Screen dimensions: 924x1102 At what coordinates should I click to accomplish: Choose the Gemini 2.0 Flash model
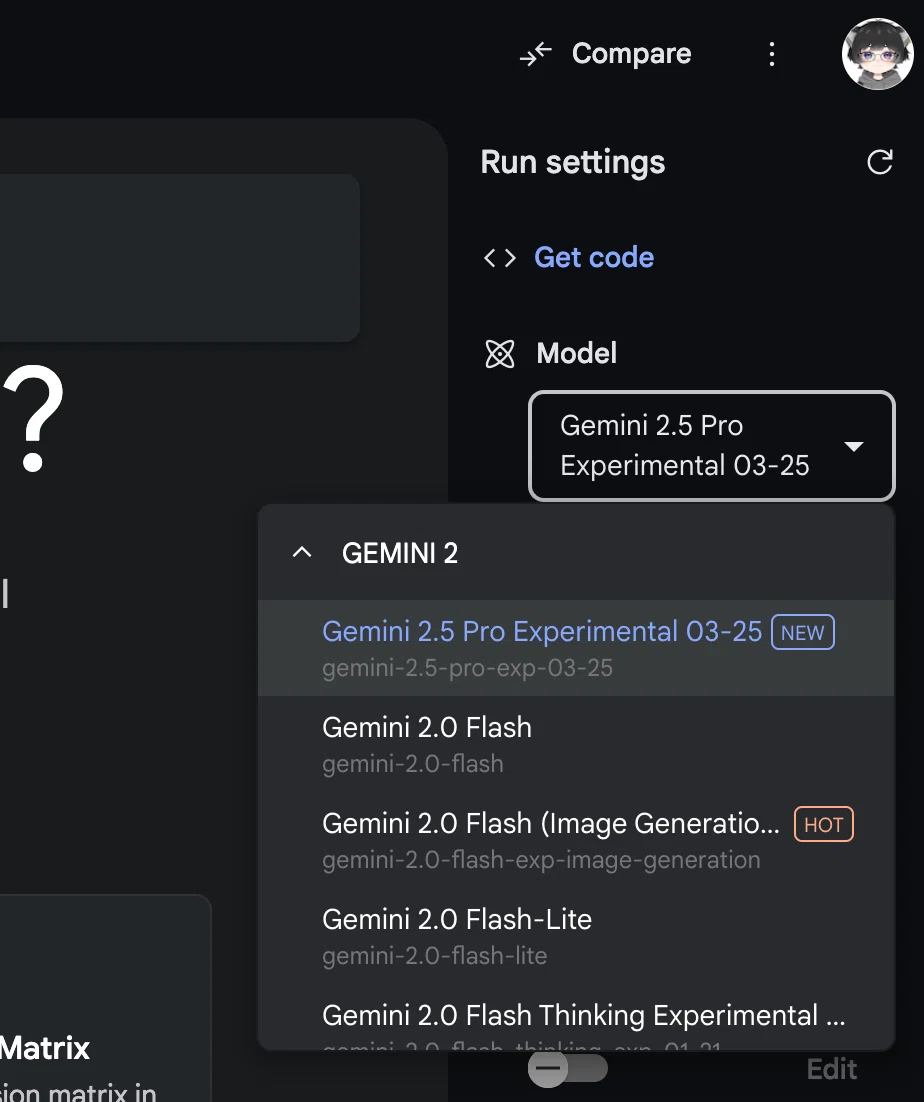pyautogui.click(x=576, y=744)
